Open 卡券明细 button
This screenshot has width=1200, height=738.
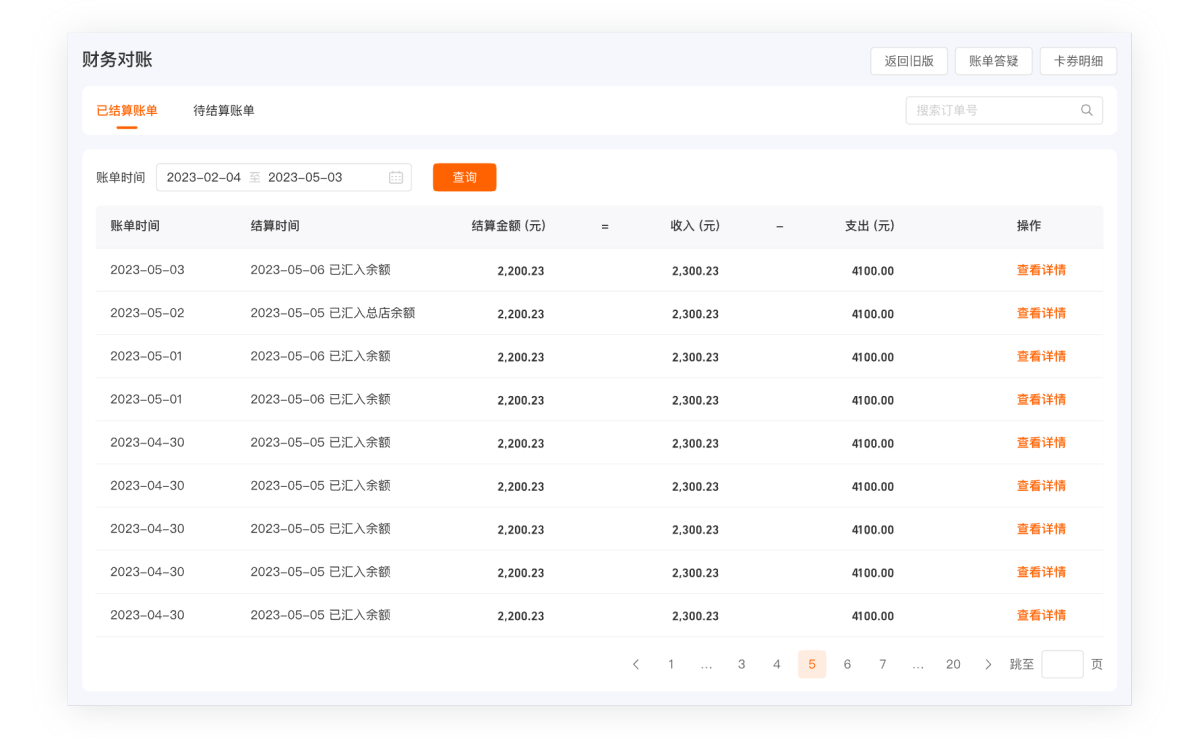pos(1078,61)
